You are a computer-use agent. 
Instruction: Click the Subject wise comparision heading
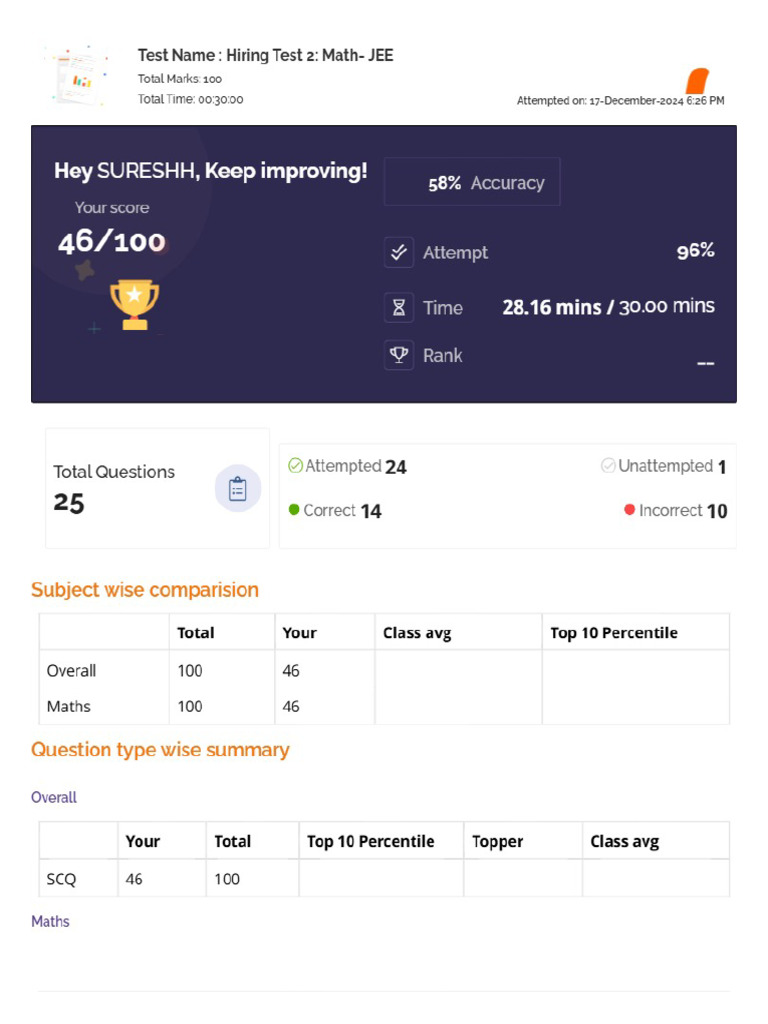coord(145,590)
